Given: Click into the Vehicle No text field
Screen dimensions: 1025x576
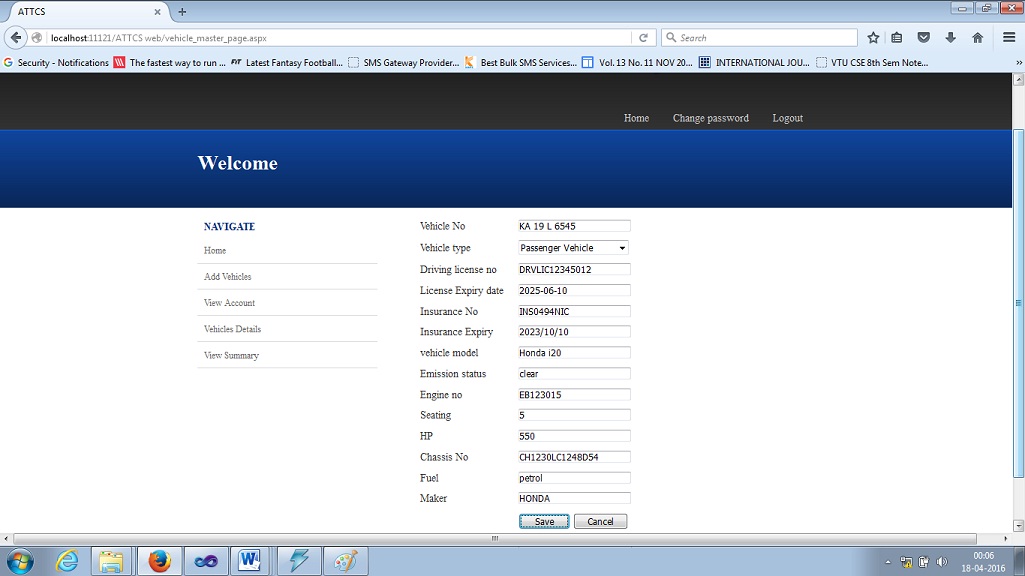Looking at the screenshot, I should click(573, 227).
